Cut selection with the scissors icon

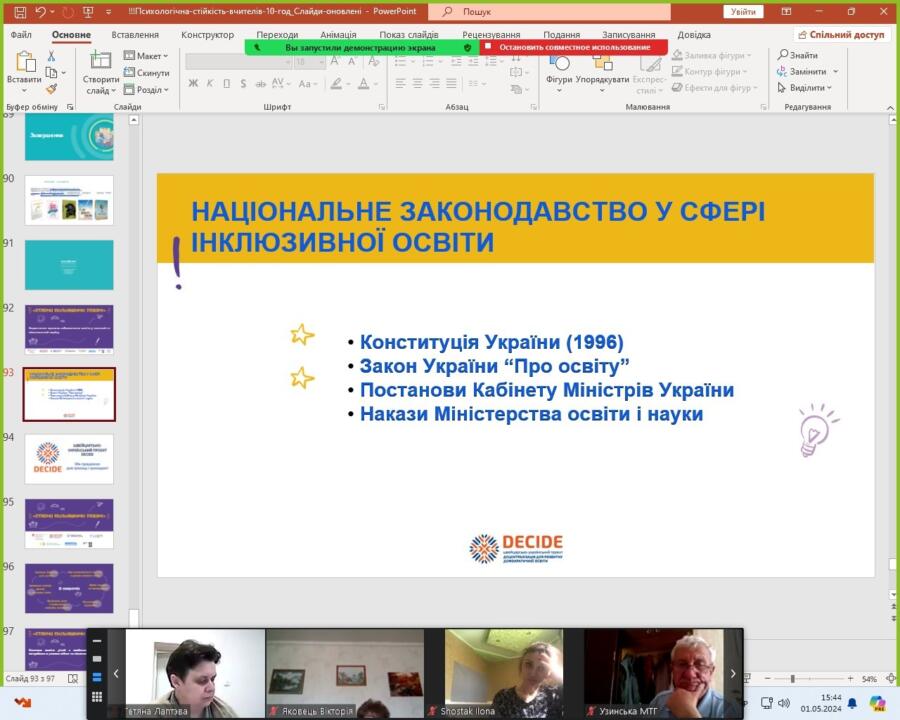51,56
